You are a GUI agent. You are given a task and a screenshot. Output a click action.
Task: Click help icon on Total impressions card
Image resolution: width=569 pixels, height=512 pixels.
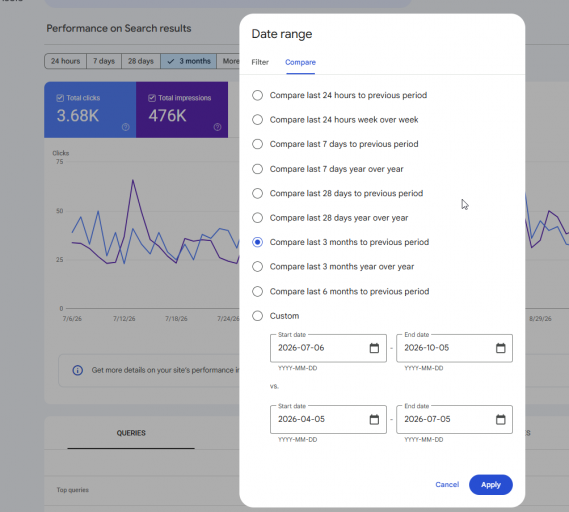pyautogui.click(x=217, y=127)
